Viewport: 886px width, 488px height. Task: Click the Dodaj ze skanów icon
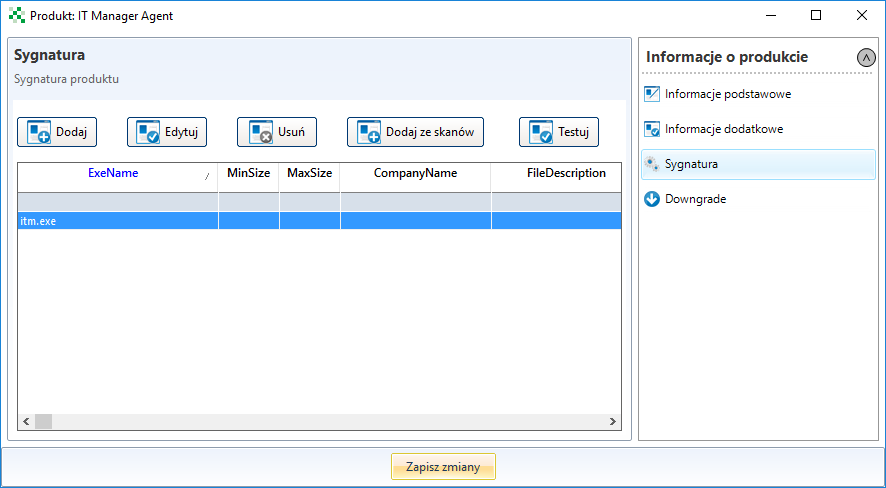(x=370, y=132)
